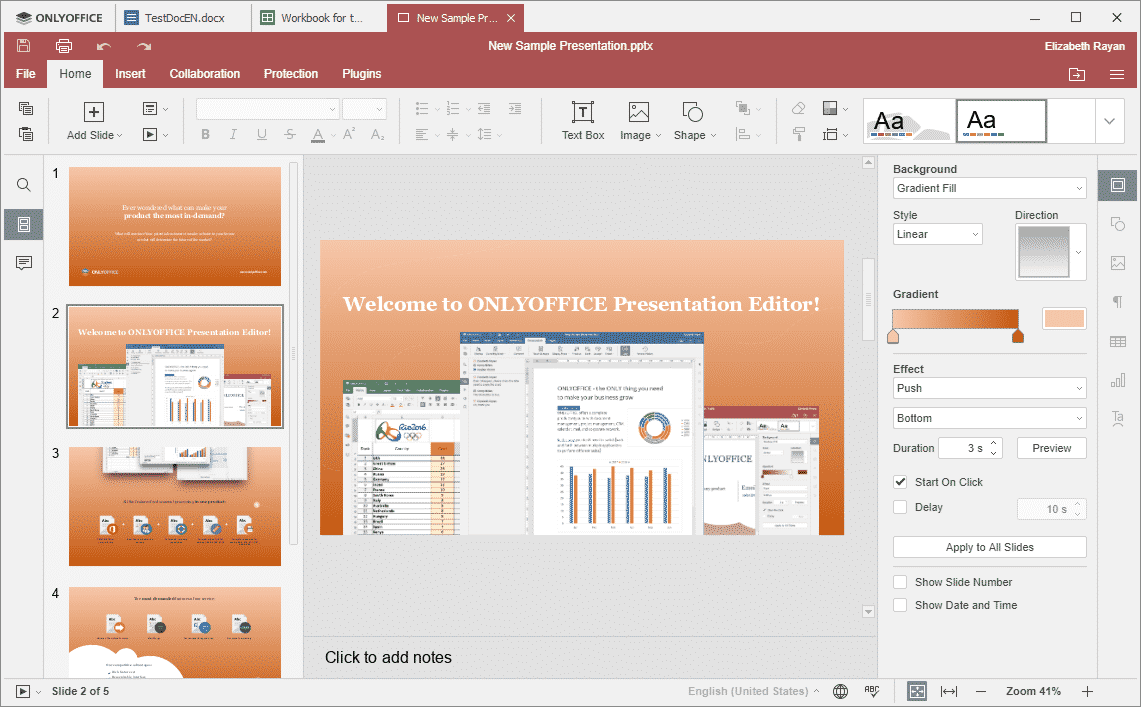The height and width of the screenshot is (707, 1141).
Task: Click the language globe icon
Action: pos(840,691)
